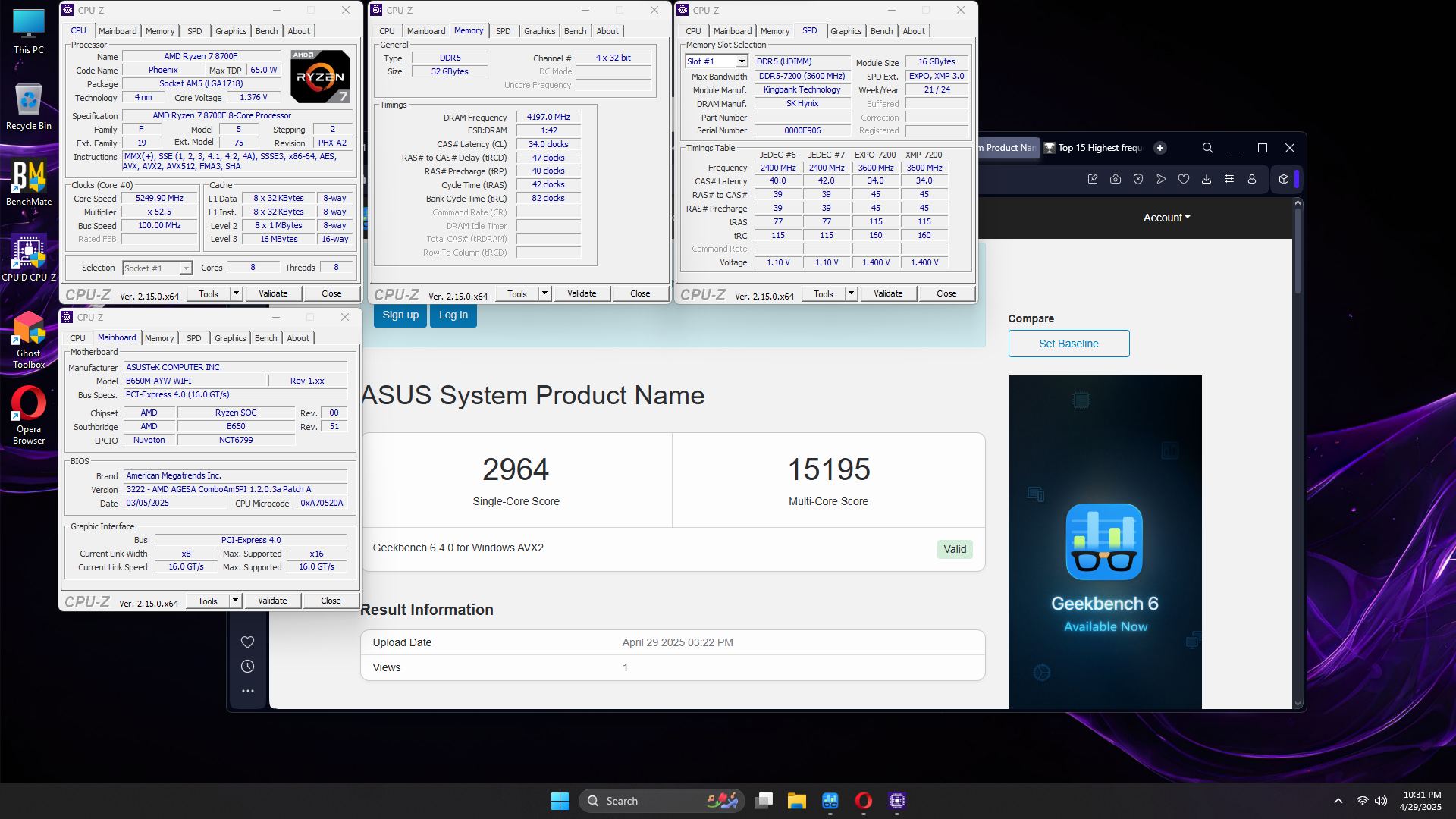Click the Valid status badge

point(955,549)
